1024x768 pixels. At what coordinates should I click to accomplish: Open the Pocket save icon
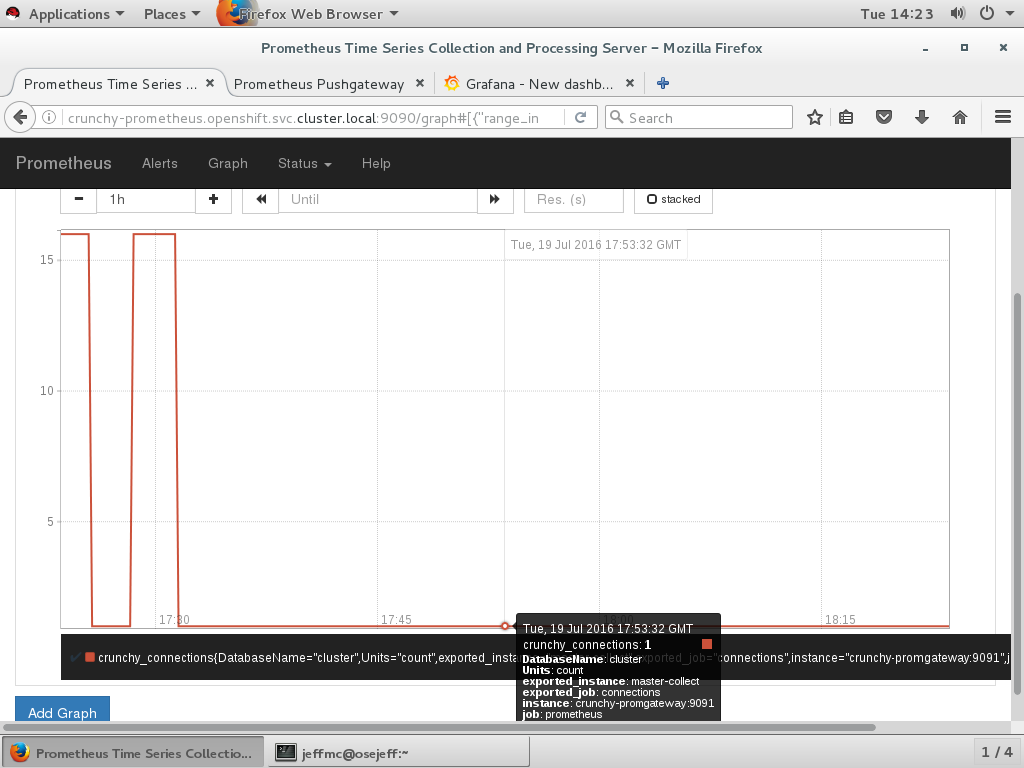[x=884, y=118]
